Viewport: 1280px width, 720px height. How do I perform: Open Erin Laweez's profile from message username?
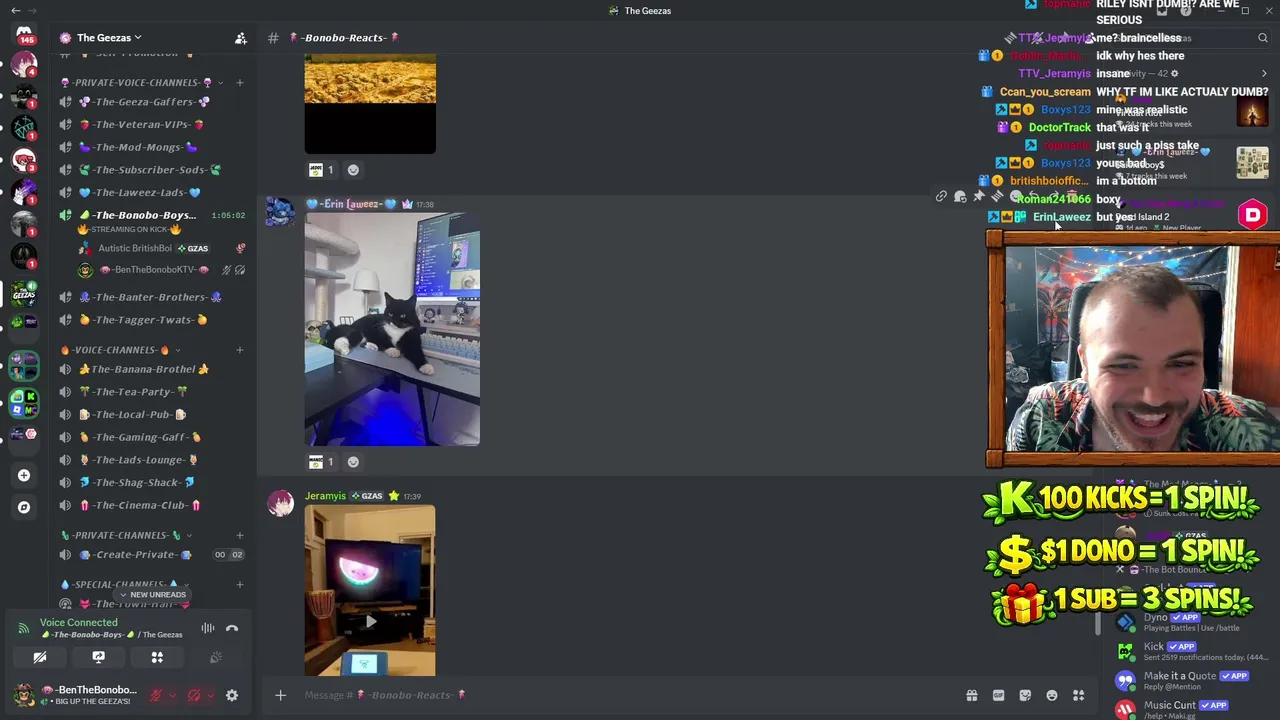pos(351,204)
